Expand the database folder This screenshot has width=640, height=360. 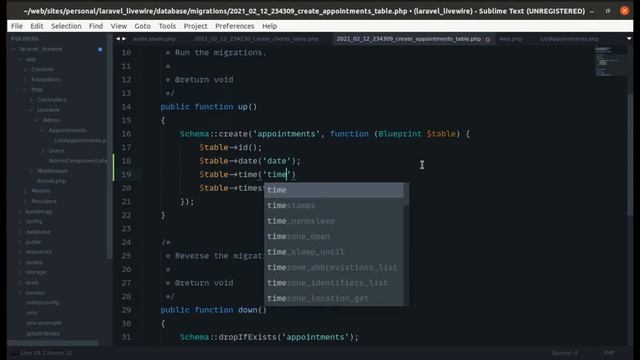(x=20, y=232)
